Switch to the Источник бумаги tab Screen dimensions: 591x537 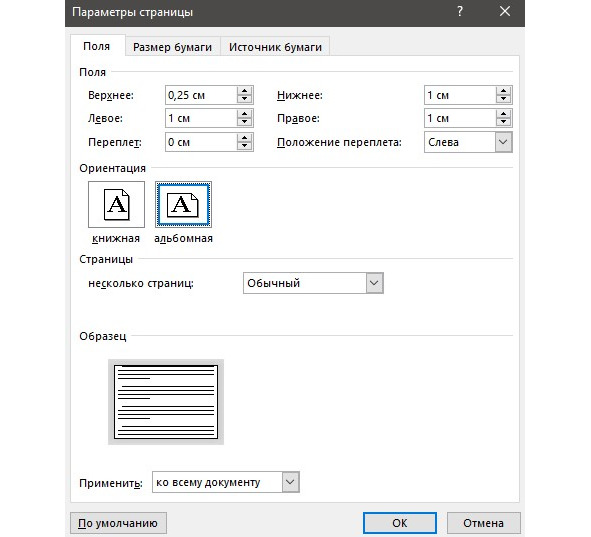275,47
